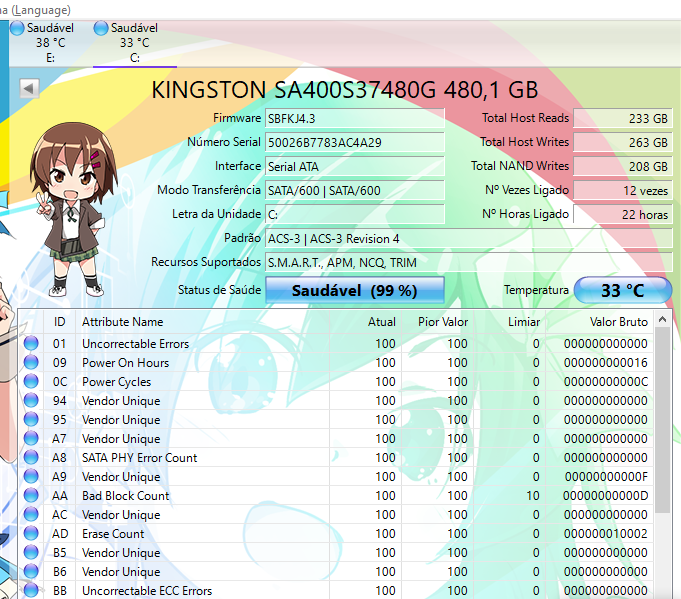Viewport: 681px width, 599px height.
Task: Click power on count 12 vezes
Action: tap(622, 190)
